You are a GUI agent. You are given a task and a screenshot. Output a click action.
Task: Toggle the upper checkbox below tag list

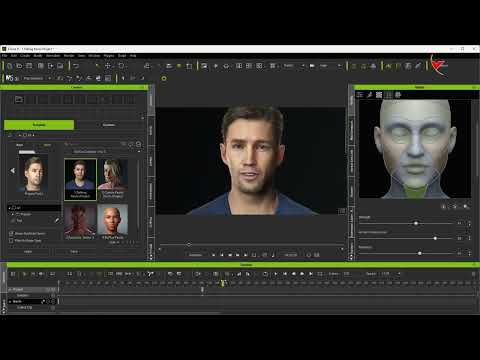click(x=11, y=233)
